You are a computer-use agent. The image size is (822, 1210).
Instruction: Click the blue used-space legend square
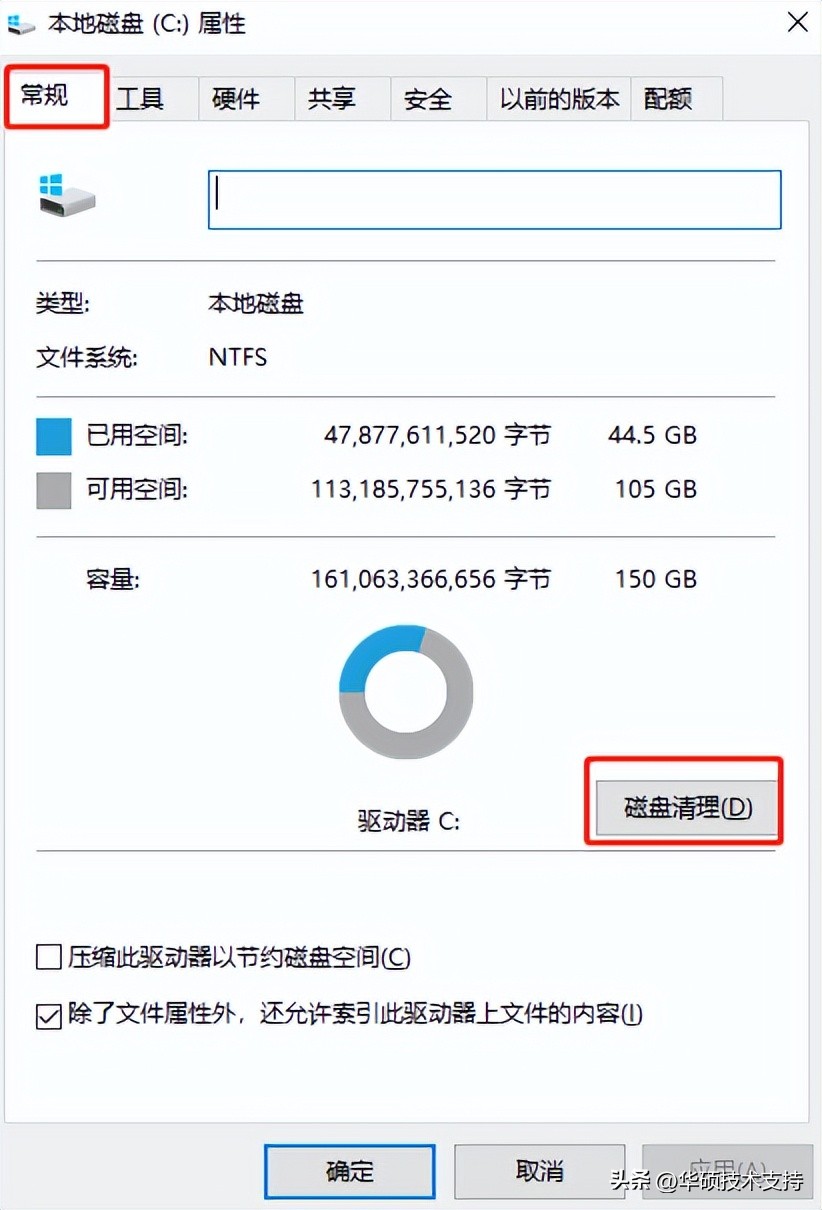click(53, 436)
